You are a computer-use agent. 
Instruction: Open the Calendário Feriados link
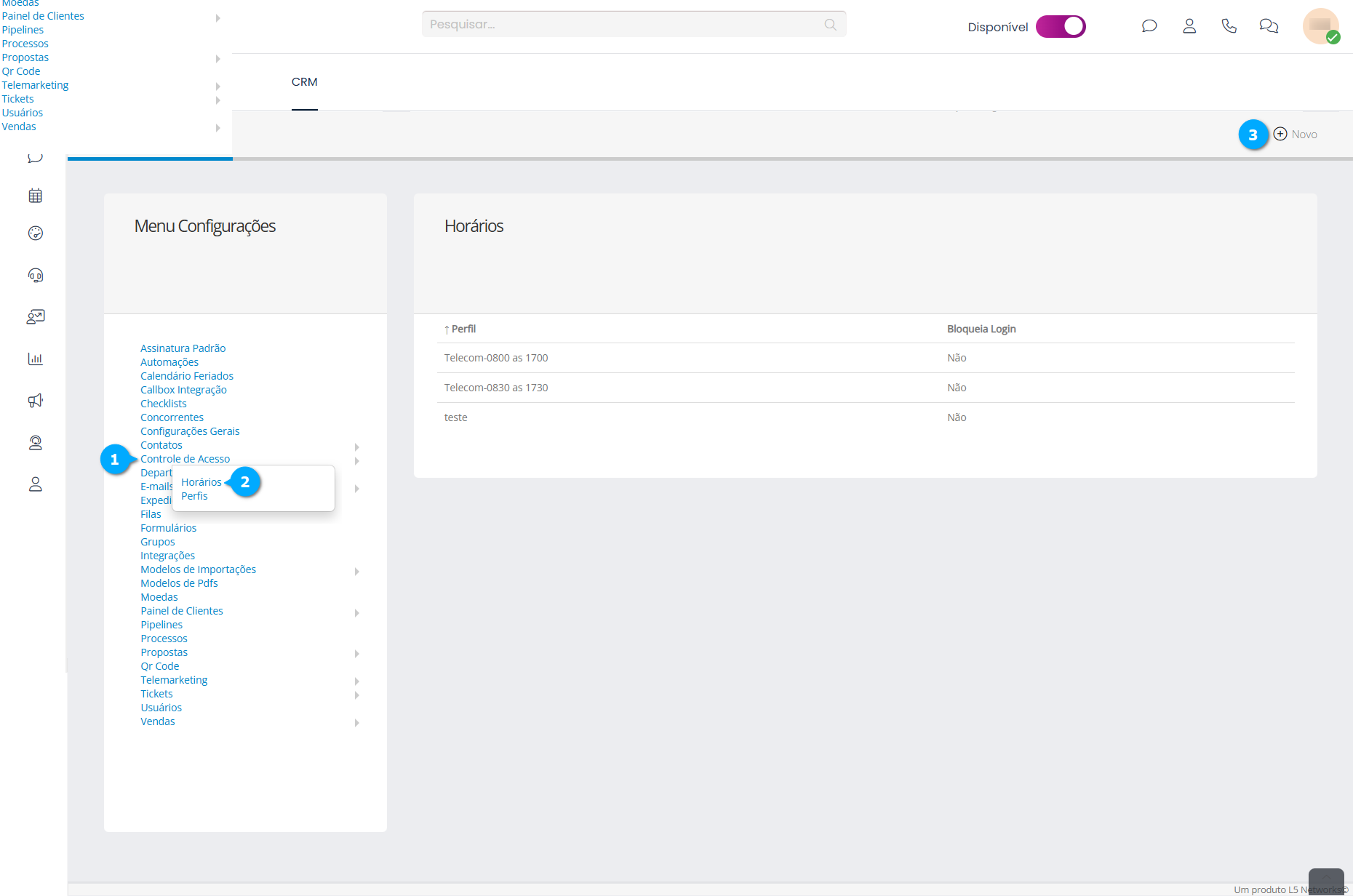coord(187,376)
